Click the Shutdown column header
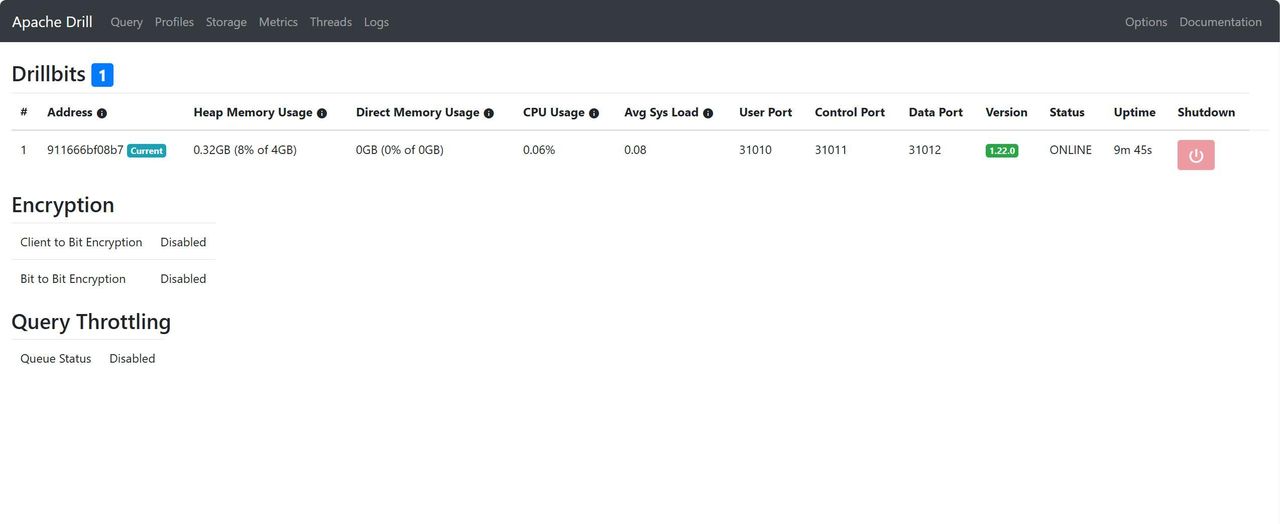This screenshot has height=524, width=1280. [x=1207, y=112]
